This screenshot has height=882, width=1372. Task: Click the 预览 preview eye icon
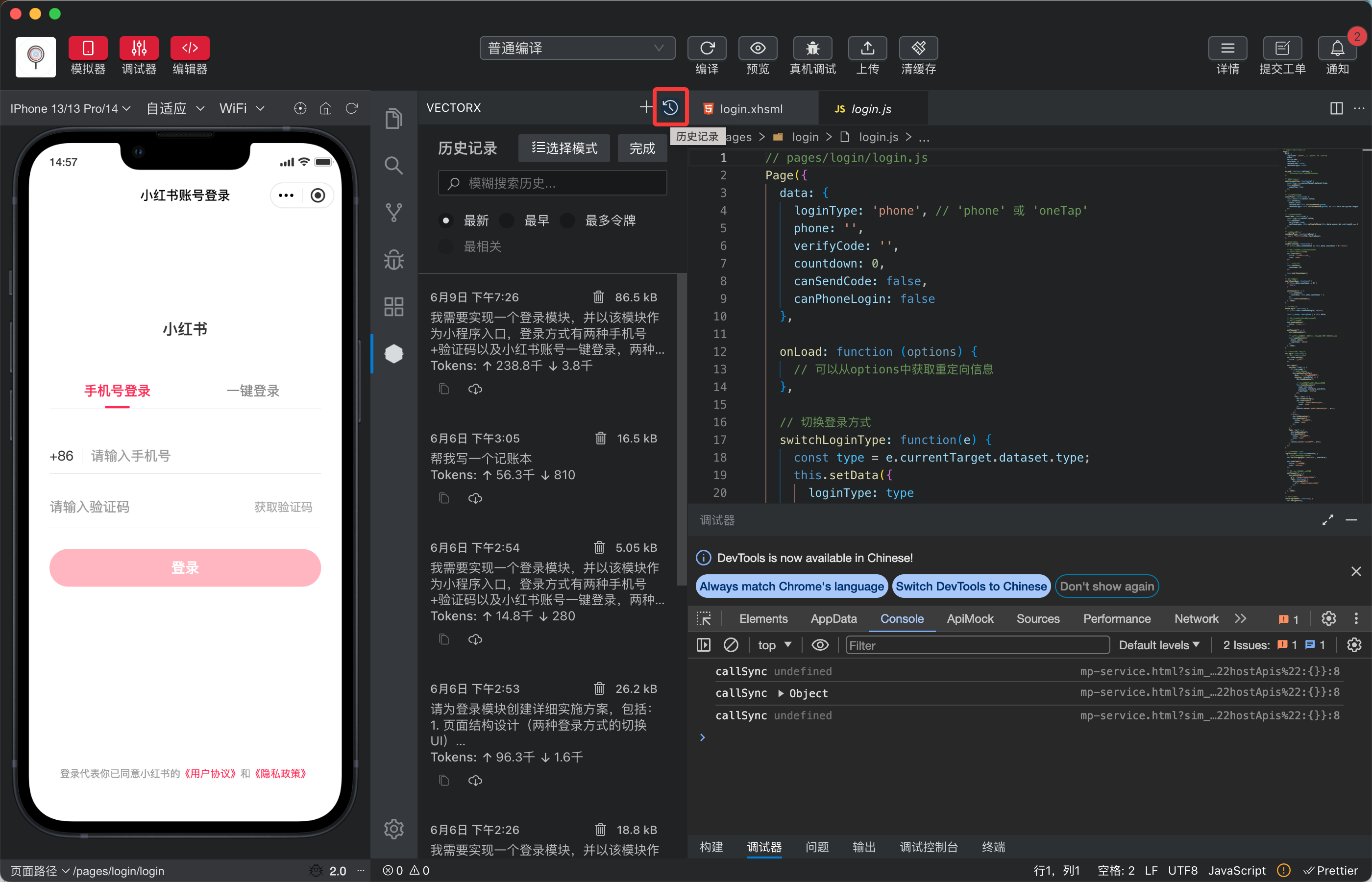pos(758,48)
